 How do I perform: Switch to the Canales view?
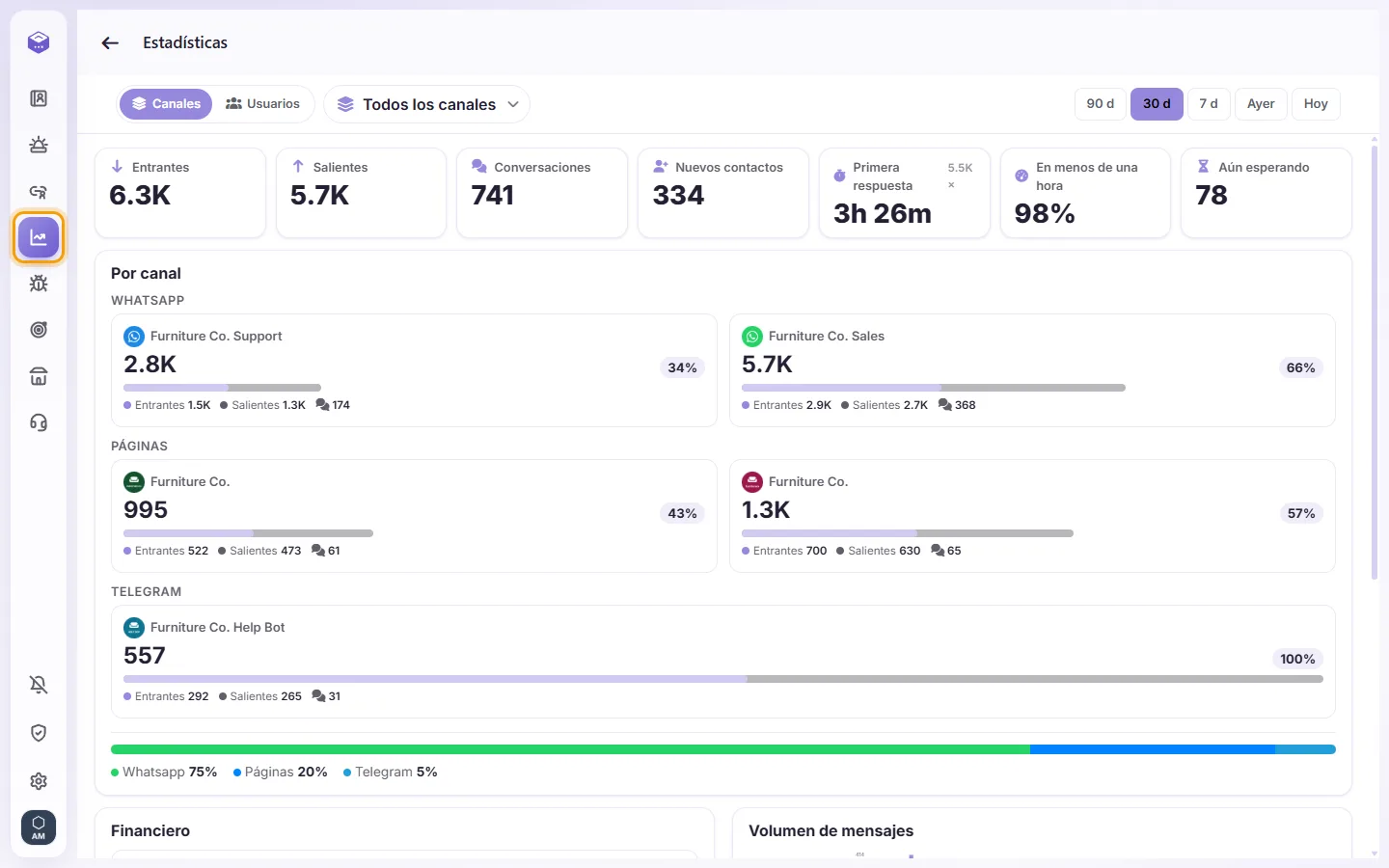tap(166, 104)
